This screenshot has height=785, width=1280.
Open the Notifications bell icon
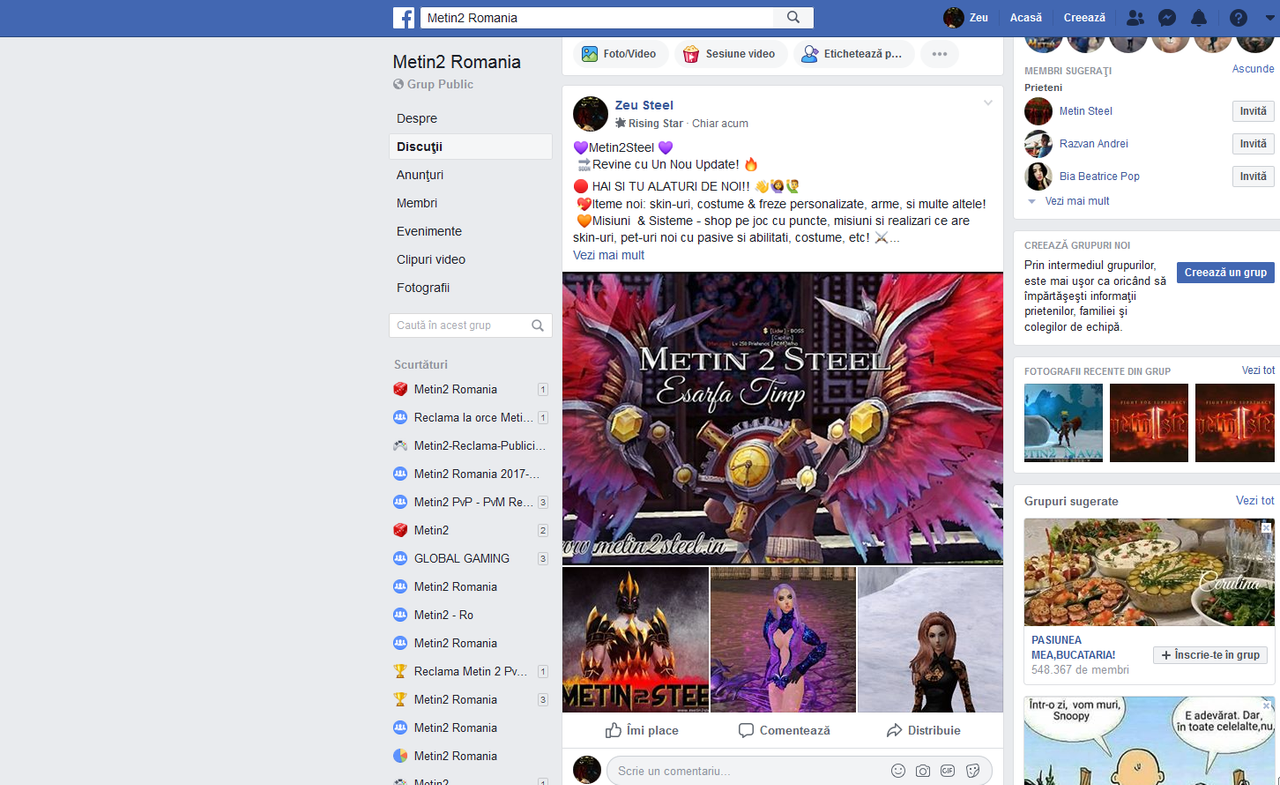(1200, 17)
